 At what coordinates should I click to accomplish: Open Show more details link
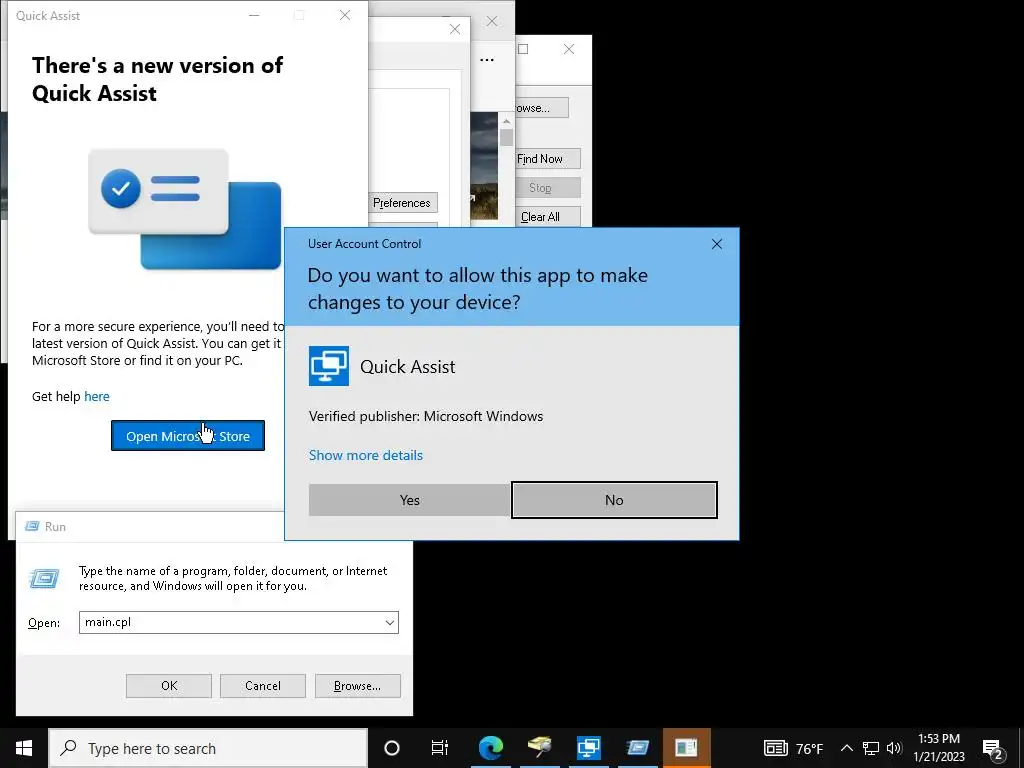366,455
